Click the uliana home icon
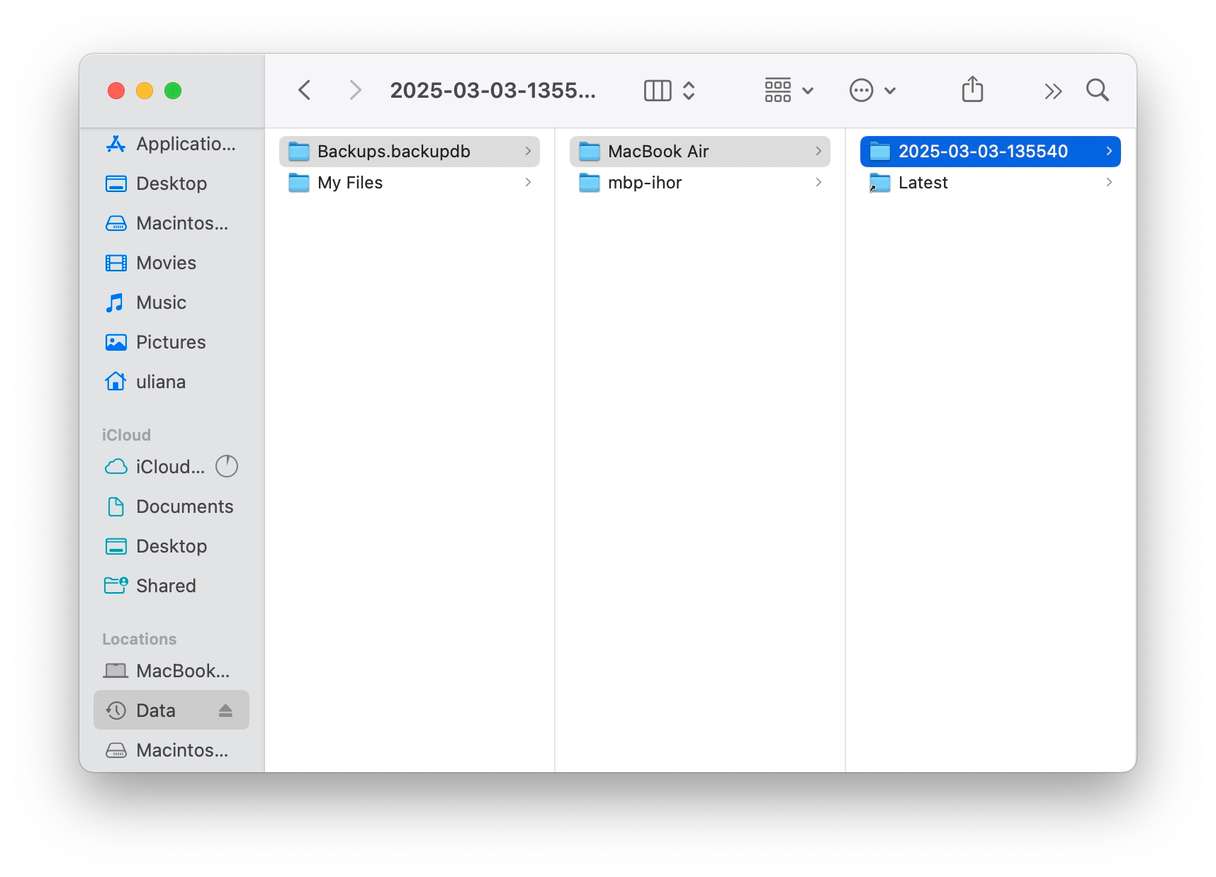Image resolution: width=1216 pixels, height=877 pixels. coord(116,382)
